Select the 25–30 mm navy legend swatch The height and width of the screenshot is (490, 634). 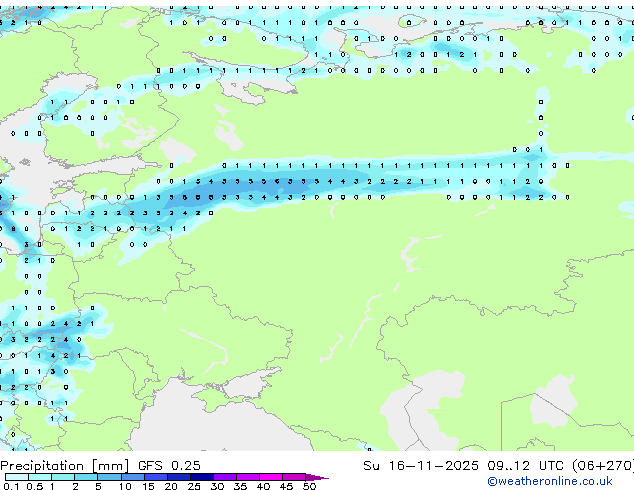[202, 477]
